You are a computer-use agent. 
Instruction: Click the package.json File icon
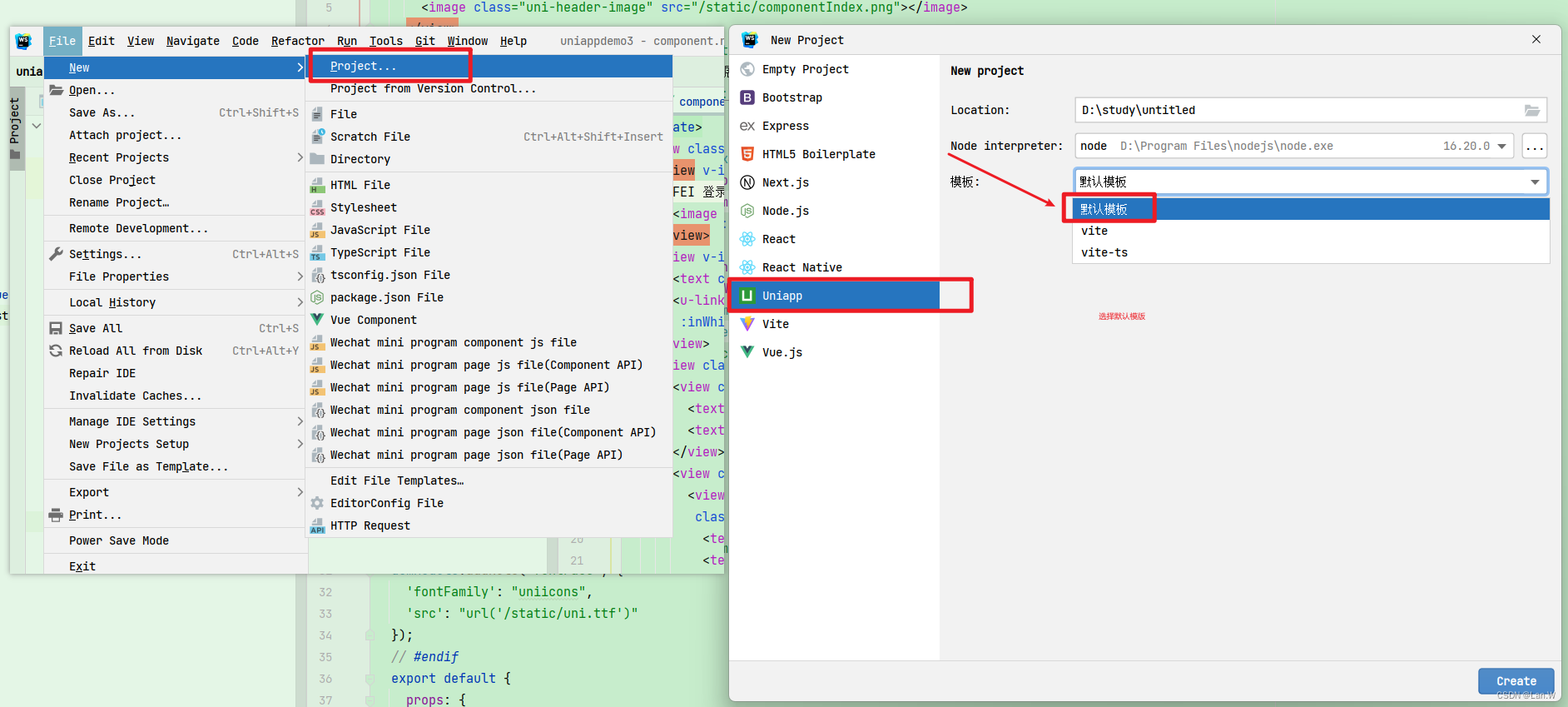[317, 297]
